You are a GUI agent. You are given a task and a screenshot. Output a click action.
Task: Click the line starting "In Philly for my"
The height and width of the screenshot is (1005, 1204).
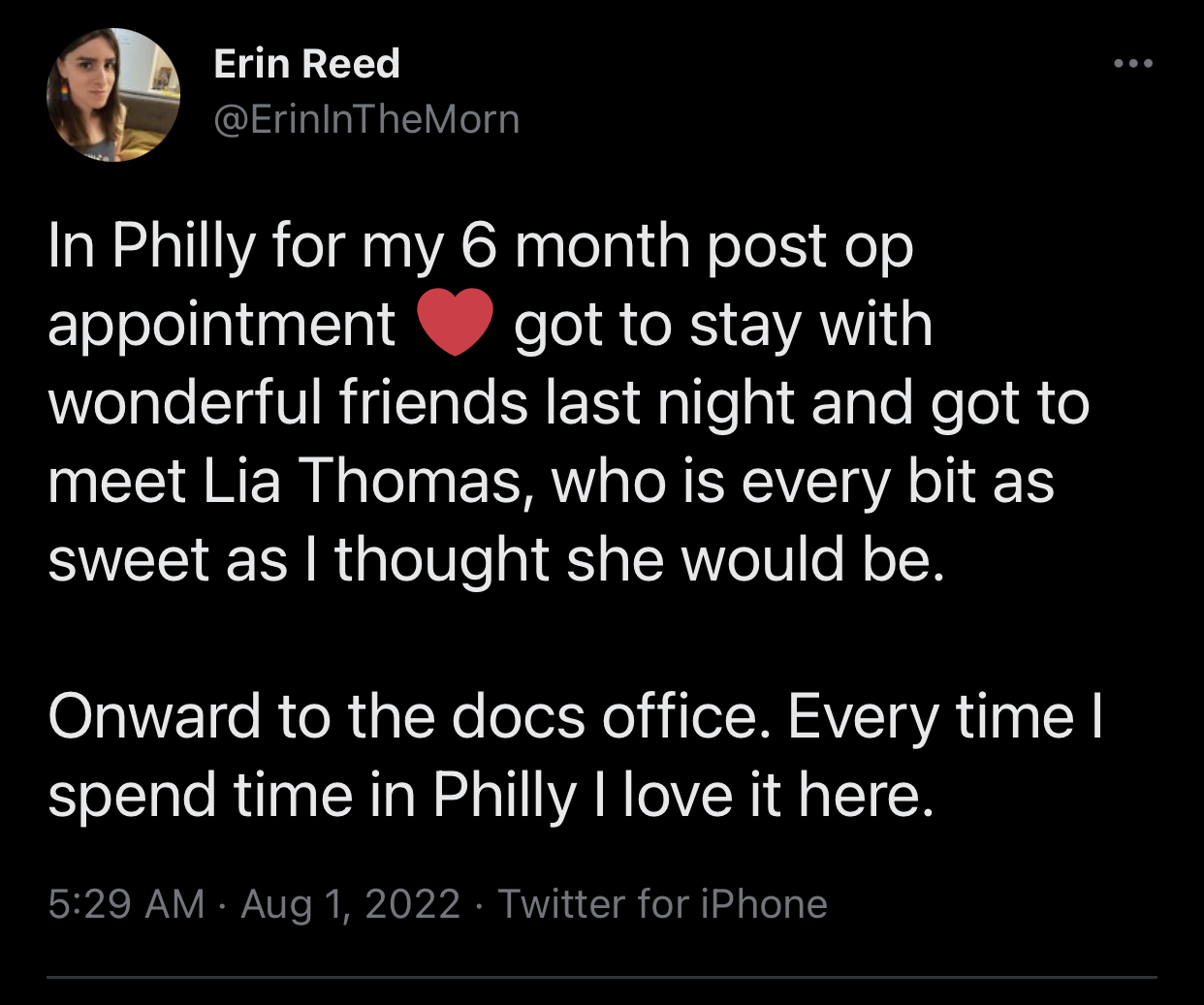480,246
